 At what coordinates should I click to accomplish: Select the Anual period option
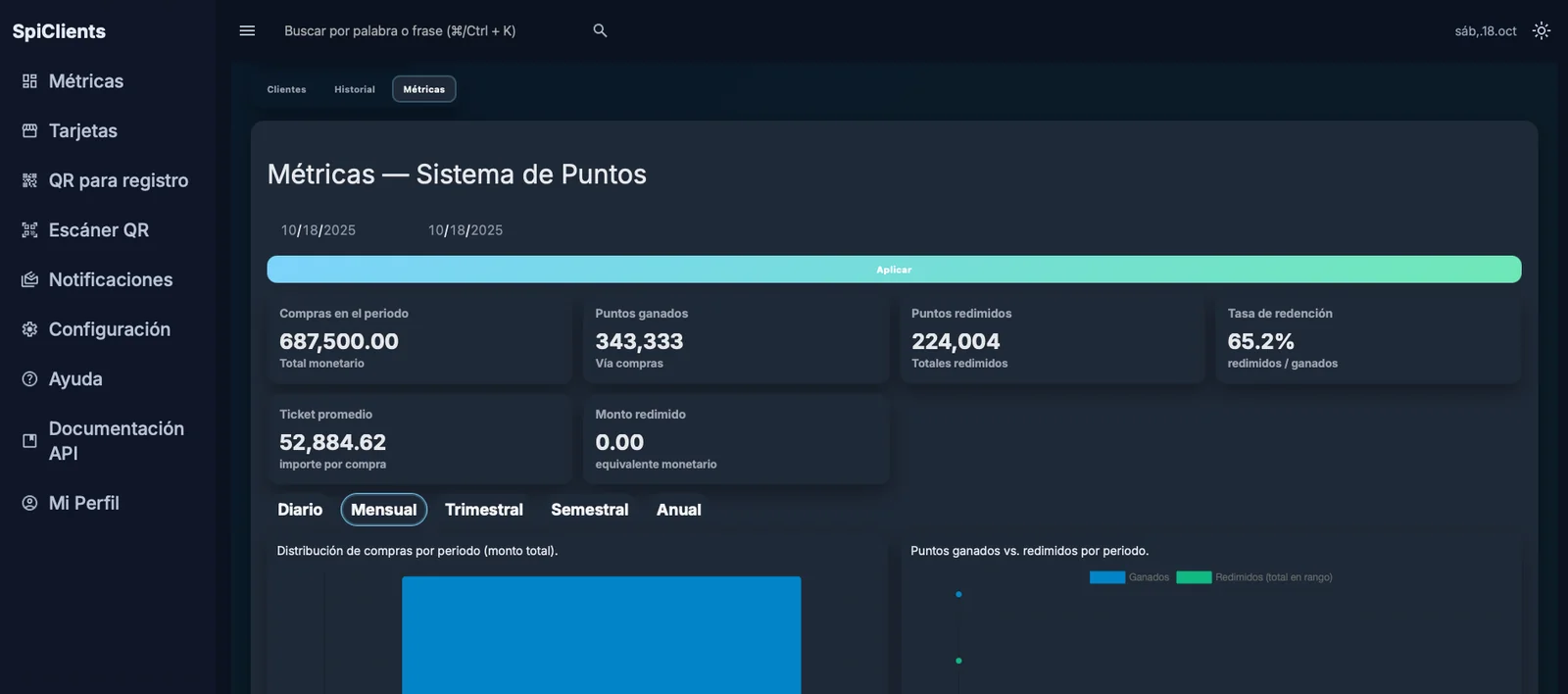coord(679,510)
